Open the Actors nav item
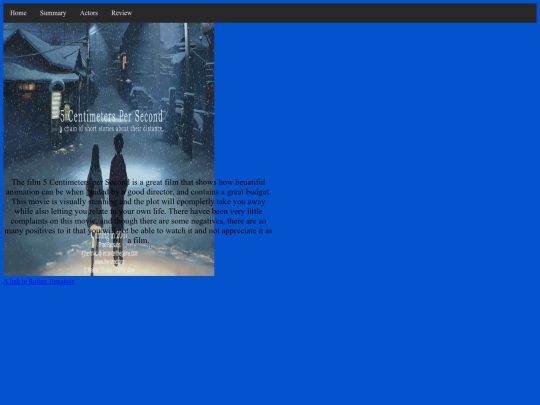The height and width of the screenshot is (405, 540). 89,13
